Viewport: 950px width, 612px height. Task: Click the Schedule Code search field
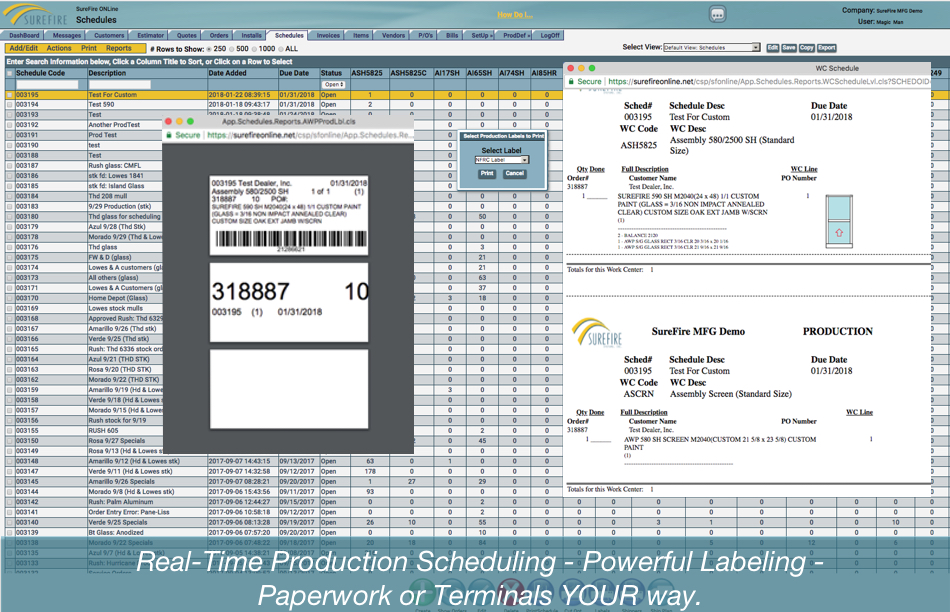coord(47,85)
